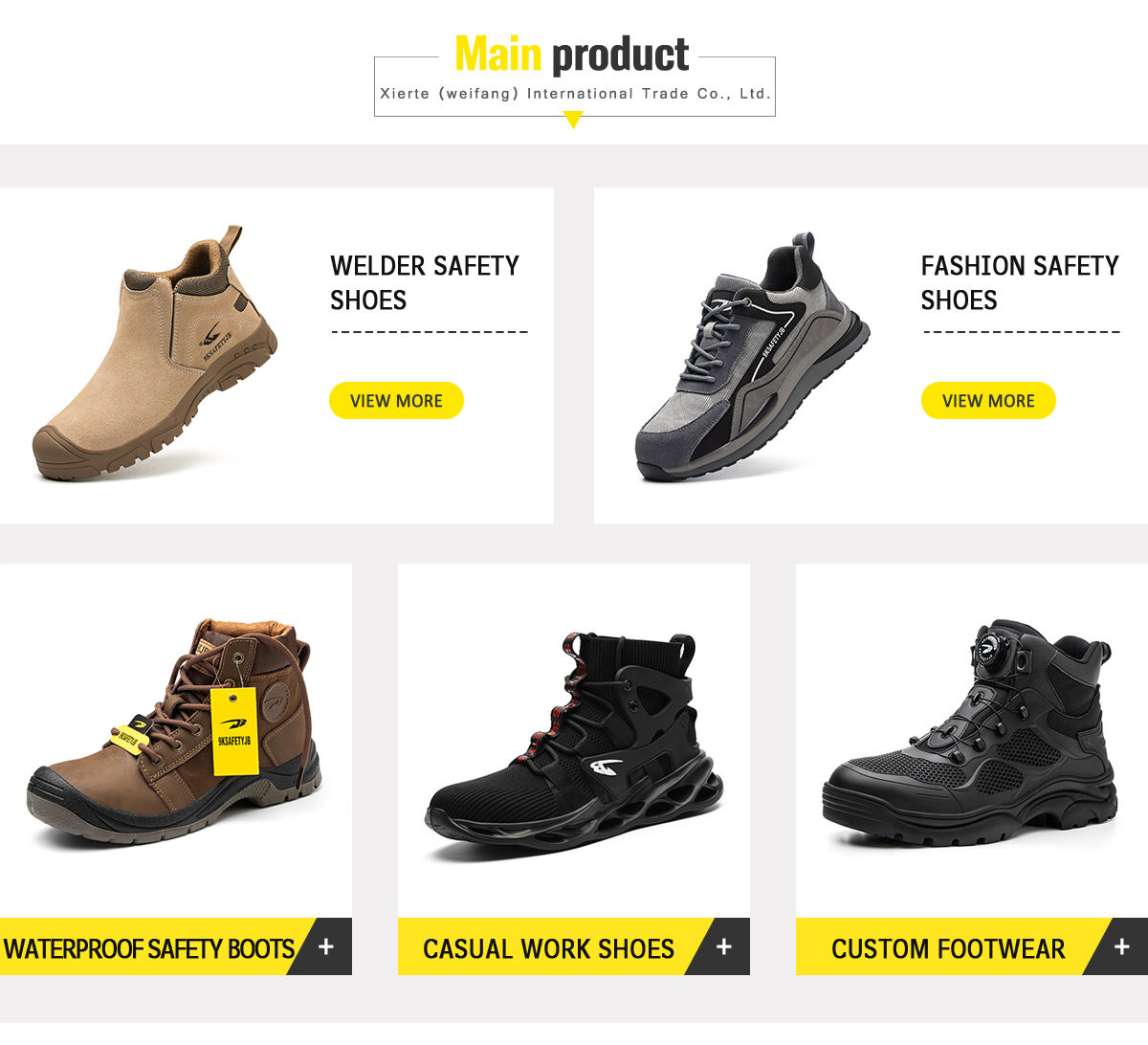Click View More under Welder Safety Shoes
The width and height of the screenshot is (1148, 1045).
click(396, 401)
